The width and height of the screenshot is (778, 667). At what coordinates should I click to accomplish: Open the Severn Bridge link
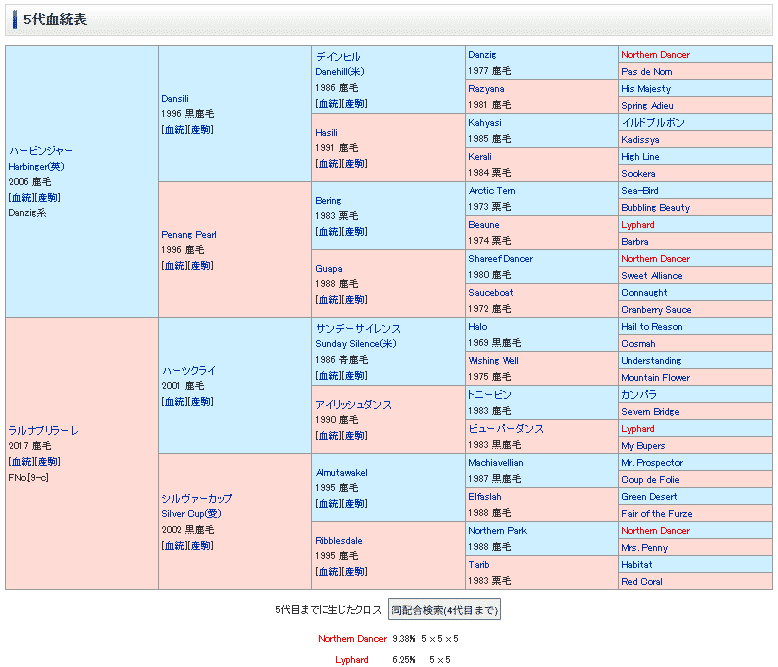point(650,412)
